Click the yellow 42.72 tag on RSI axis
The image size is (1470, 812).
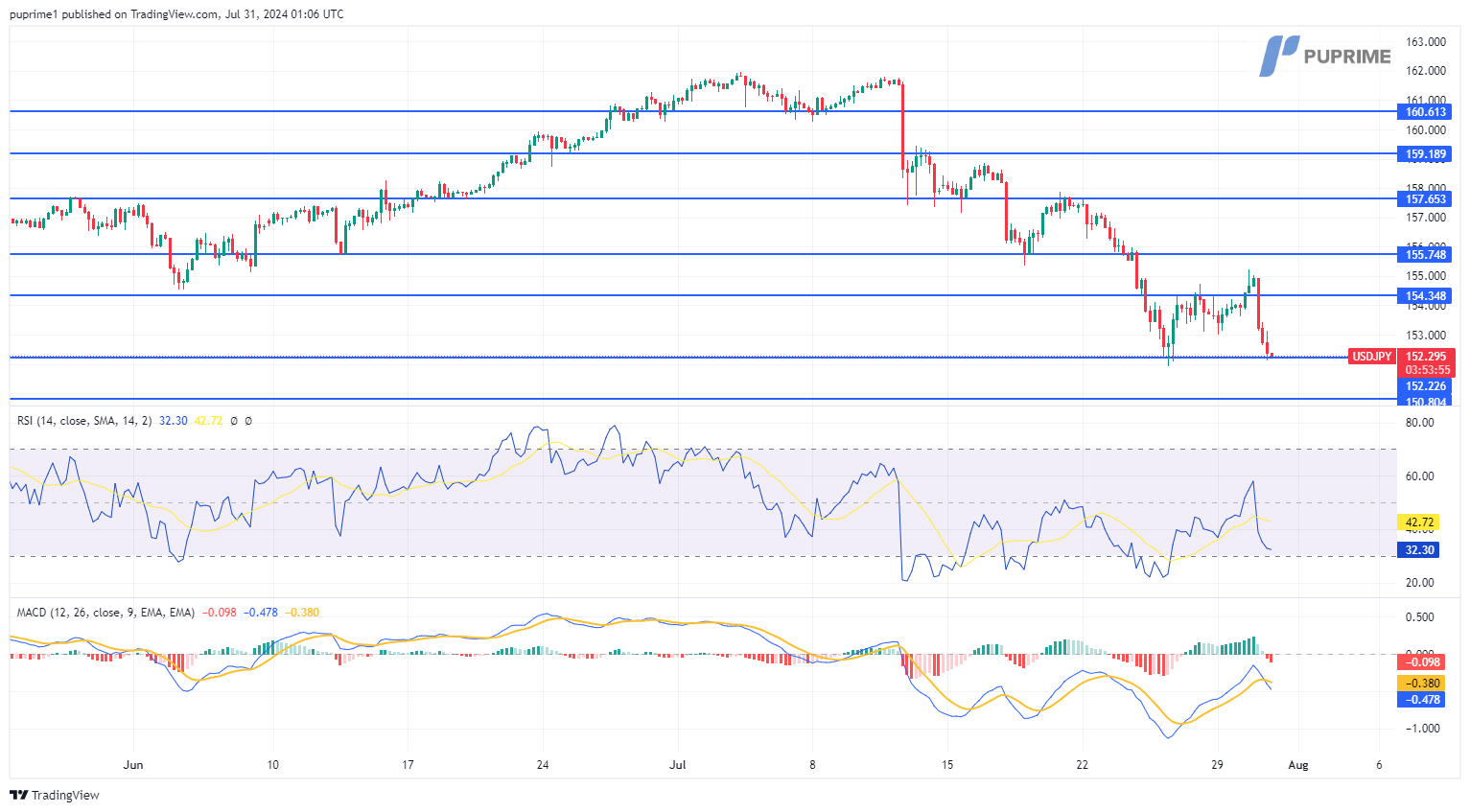(x=1419, y=522)
